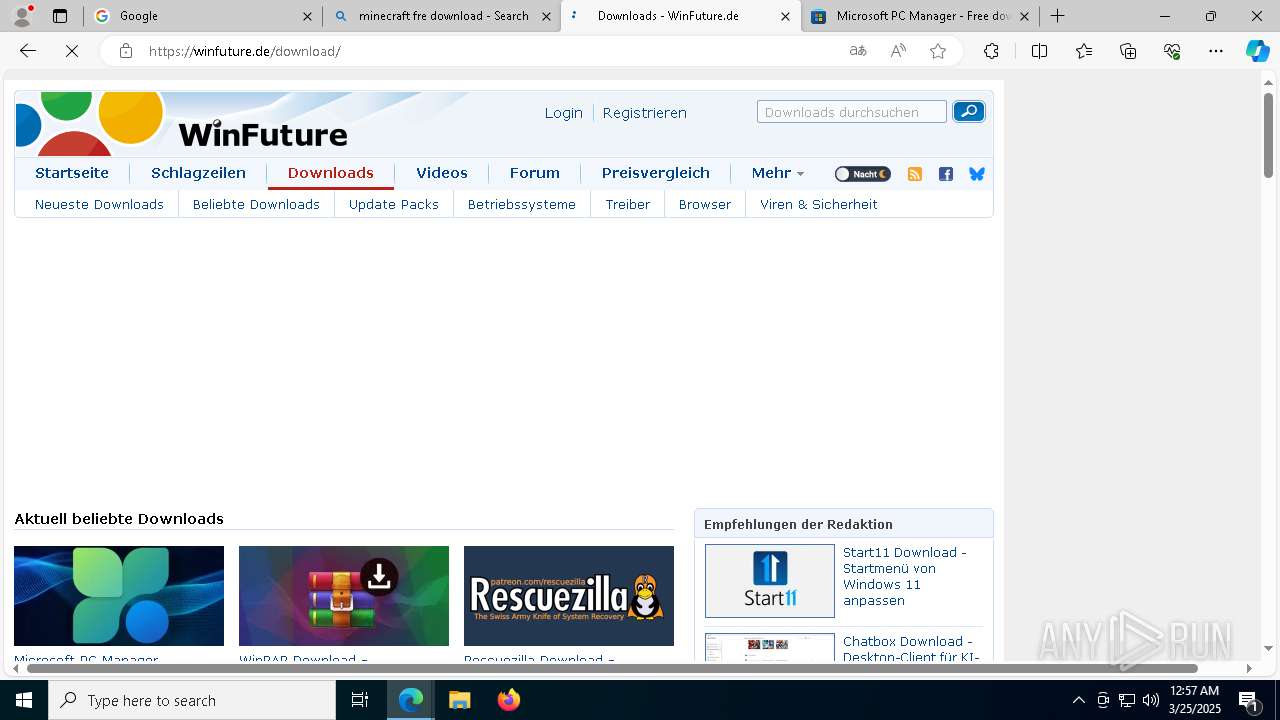Open Split screen icon
Screen dimensions: 1280x720
tap(1039, 51)
